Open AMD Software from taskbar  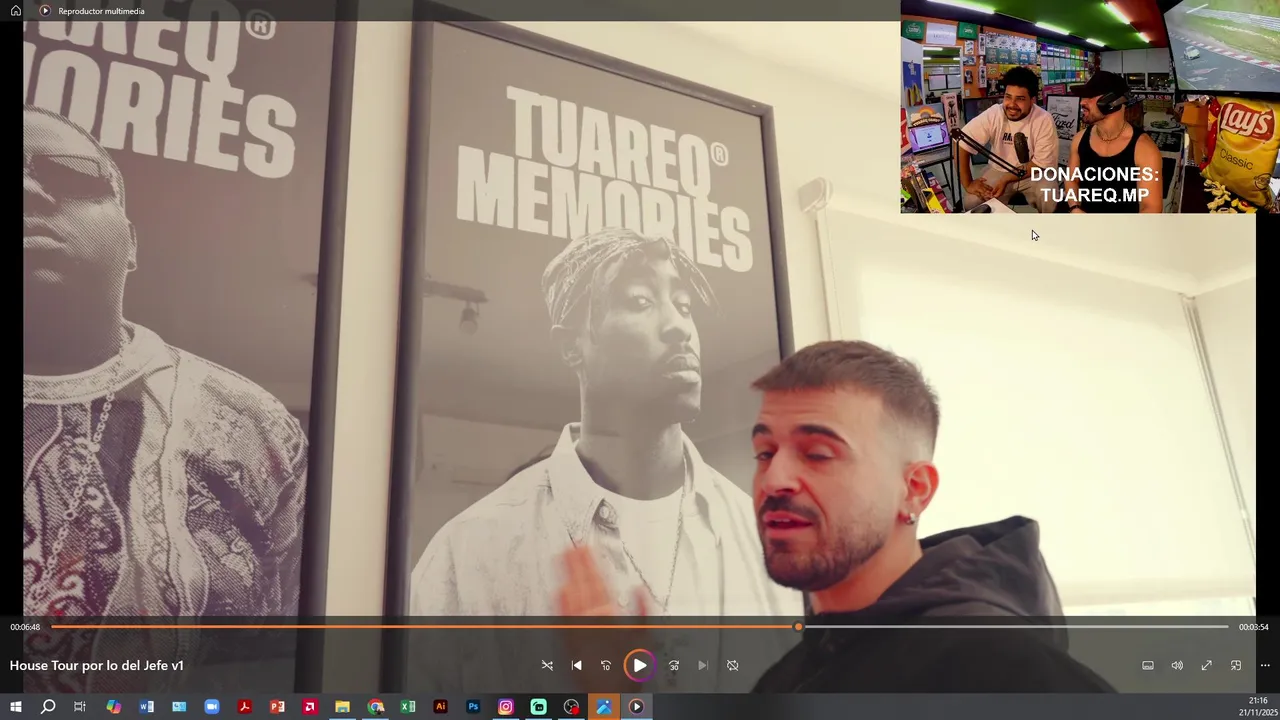coord(309,707)
